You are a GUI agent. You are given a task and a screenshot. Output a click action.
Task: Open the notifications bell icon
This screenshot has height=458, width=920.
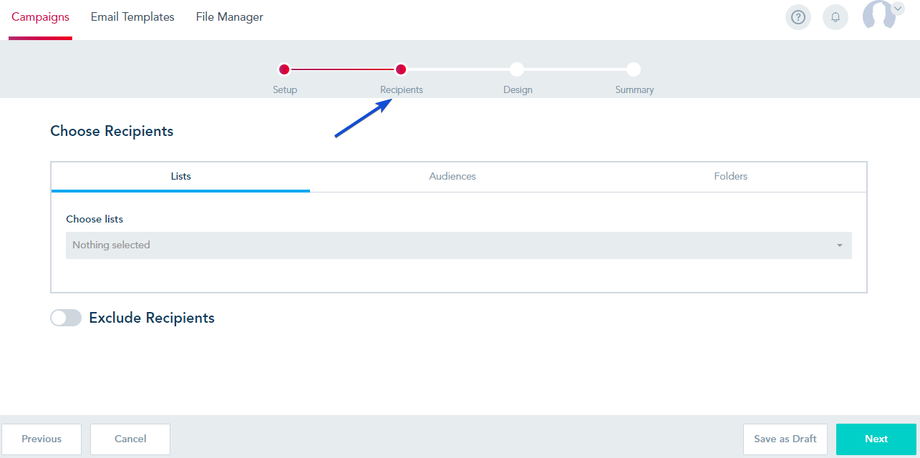coord(836,18)
